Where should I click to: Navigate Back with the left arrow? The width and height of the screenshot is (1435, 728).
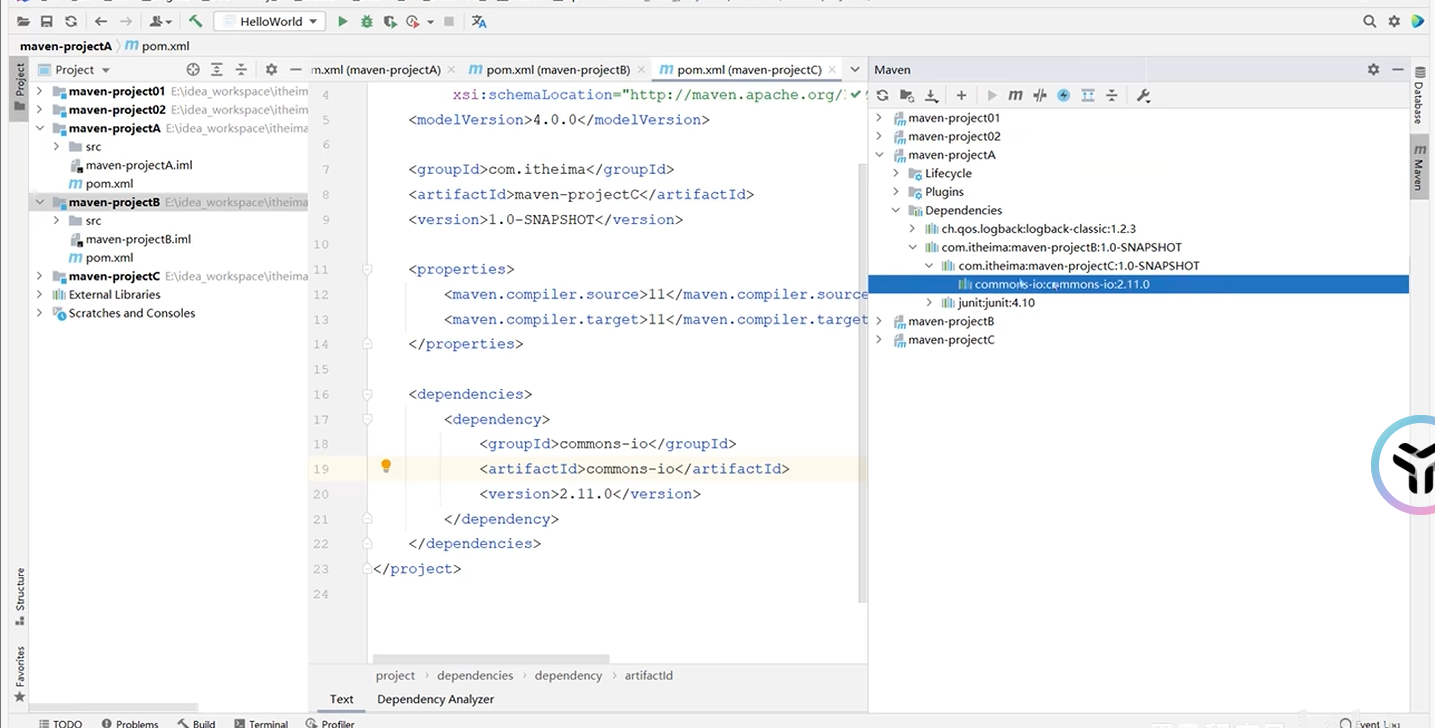click(x=101, y=21)
